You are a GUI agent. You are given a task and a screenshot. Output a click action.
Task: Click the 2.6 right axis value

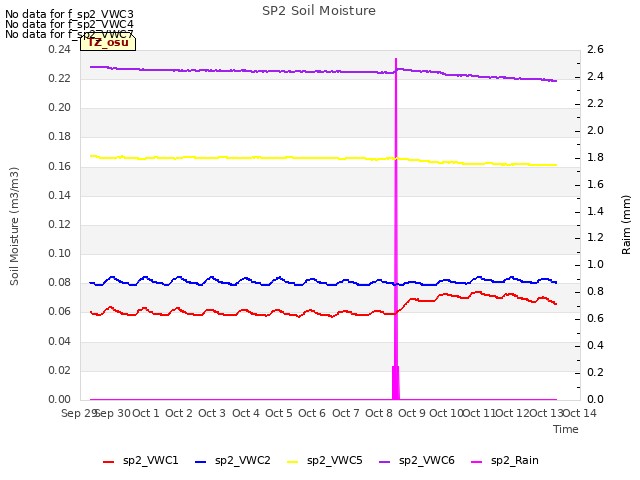tap(595, 49)
